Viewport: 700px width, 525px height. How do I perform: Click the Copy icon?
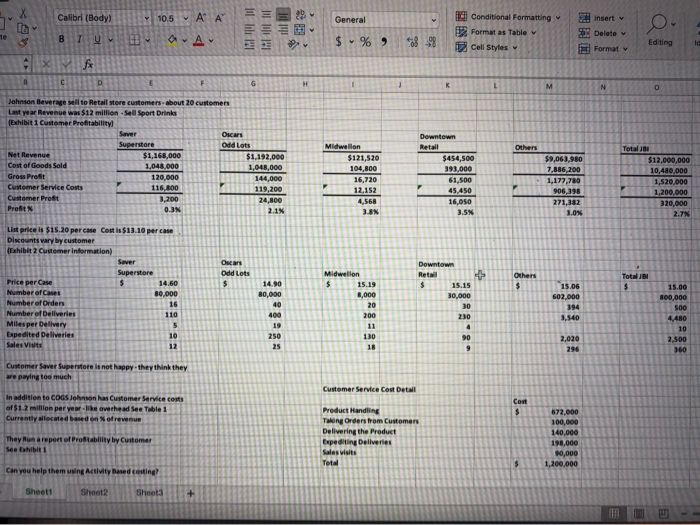[x=21, y=29]
